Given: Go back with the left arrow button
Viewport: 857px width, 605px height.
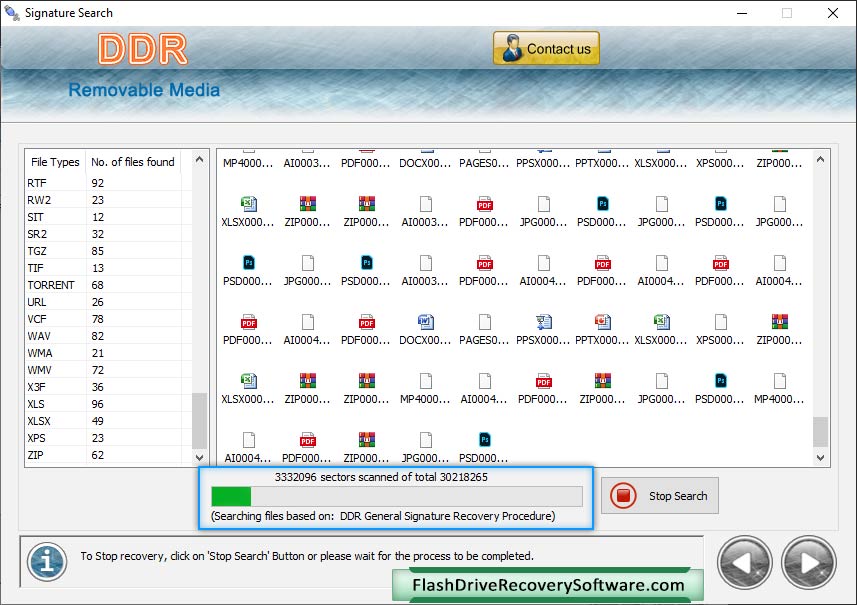Looking at the screenshot, I should click(744, 563).
